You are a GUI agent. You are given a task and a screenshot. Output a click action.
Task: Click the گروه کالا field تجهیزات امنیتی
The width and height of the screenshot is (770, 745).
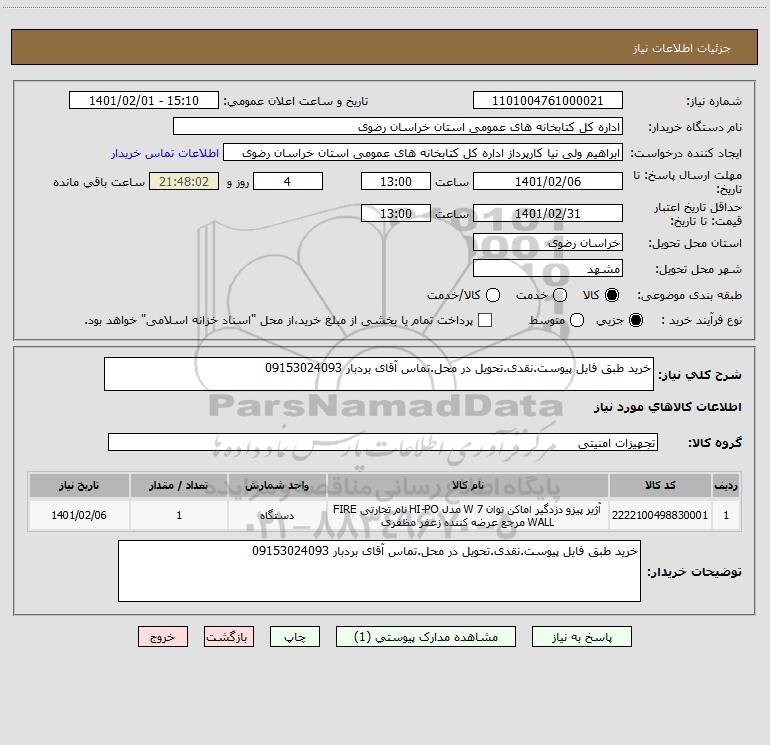pyautogui.click(x=383, y=442)
